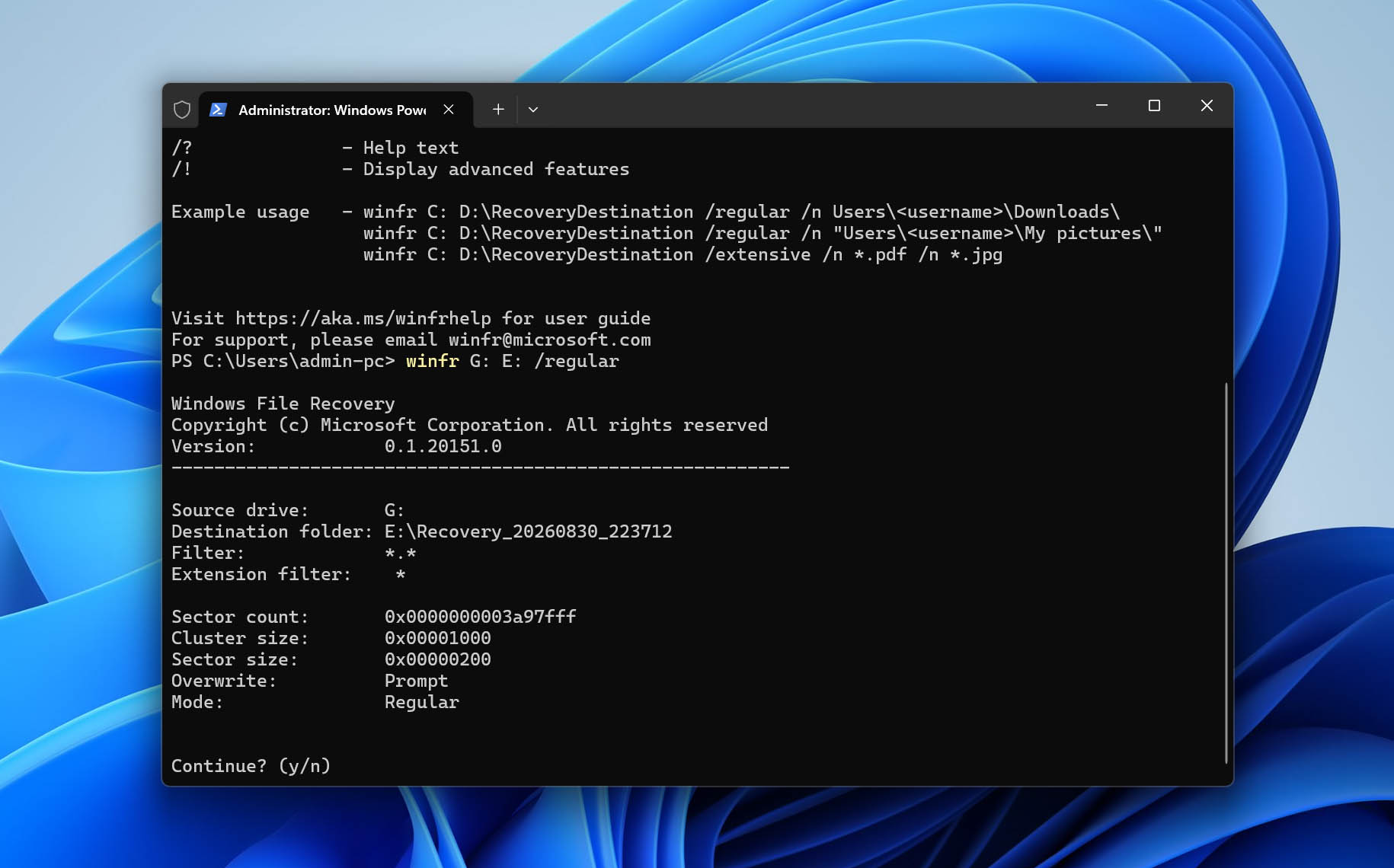Click the winfr@microsoft.com email address

click(x=549, y=340)
